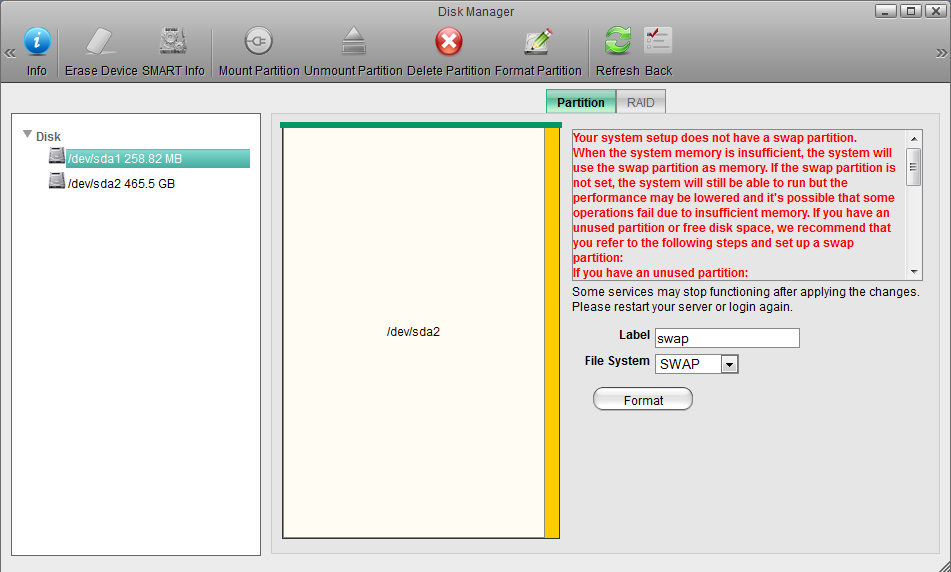Click the /dev/sda2 partition map block

coord(413,332)
